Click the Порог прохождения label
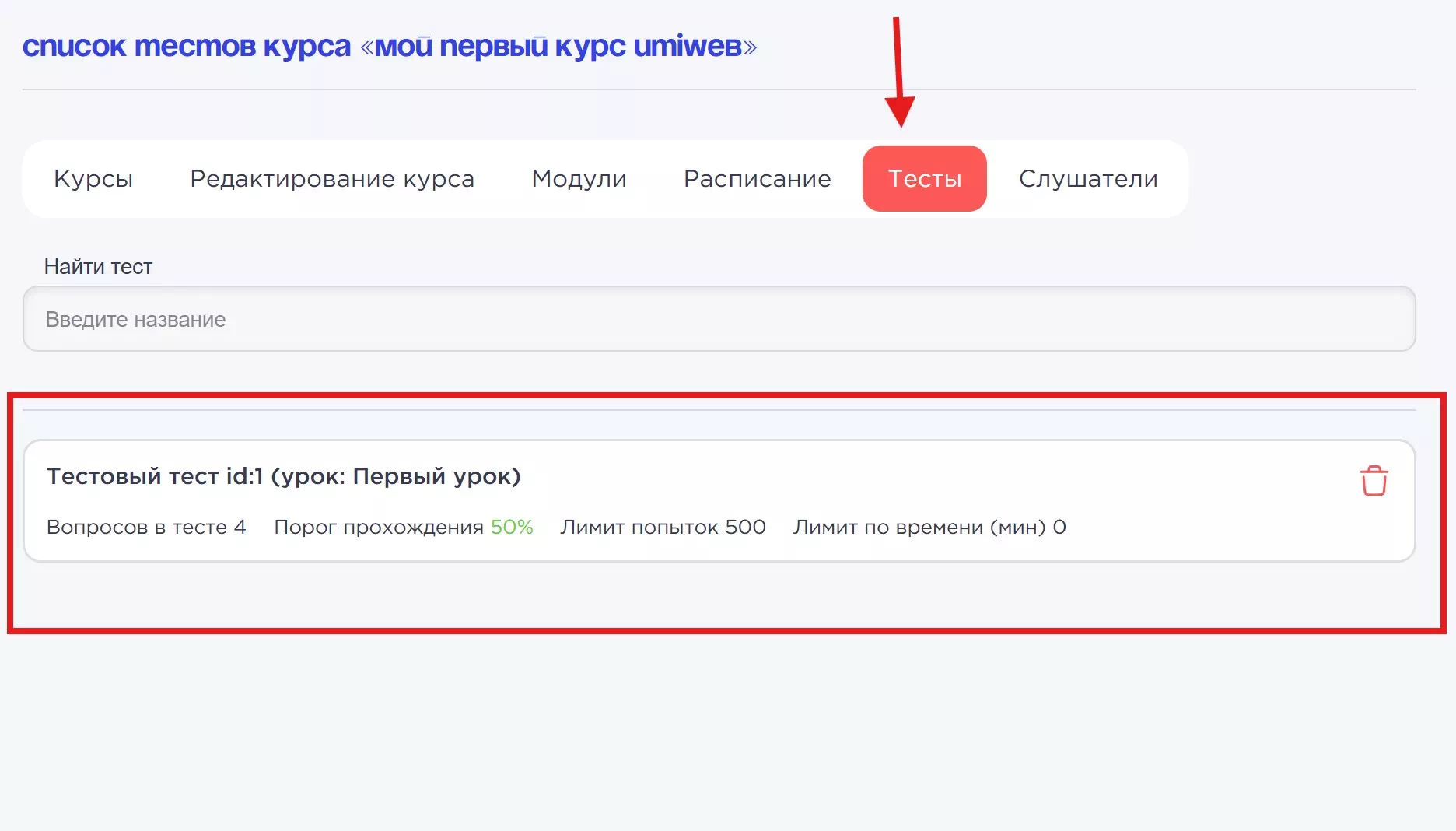Screen dimensions: 1456x831 point(379,528)
